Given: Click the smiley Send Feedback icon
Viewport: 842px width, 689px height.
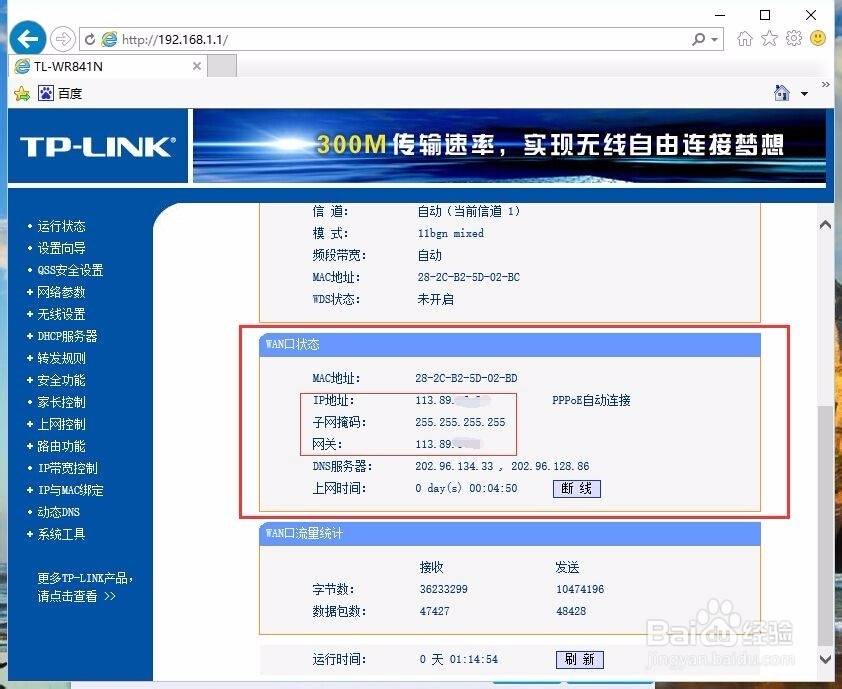Looking at the screenshot, I should pyautogui.click(x=817, y=37).
